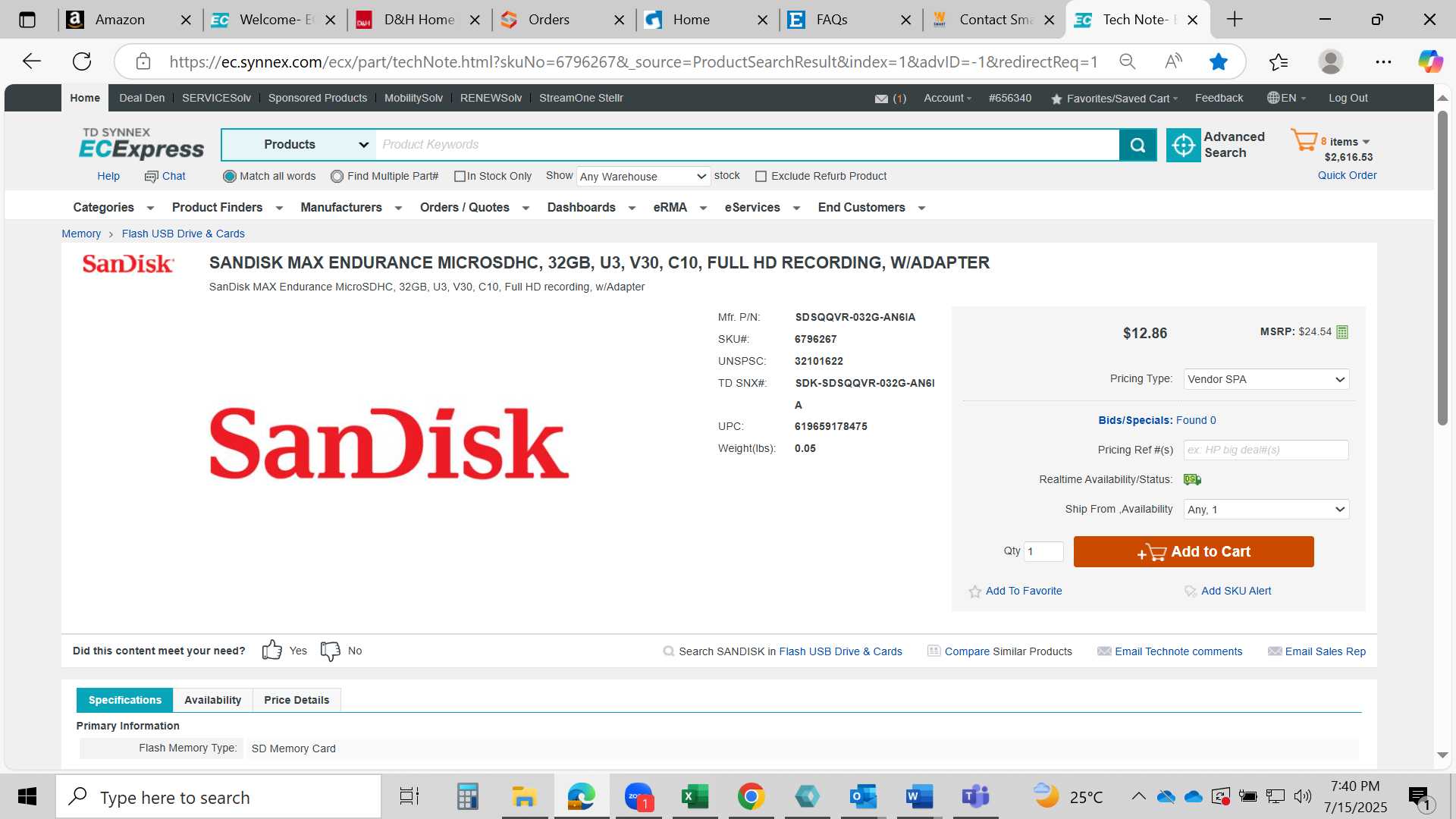This screenshot has height=819, width=1456.
Task: Switch to the Availability tab
Action: point(212,700)
